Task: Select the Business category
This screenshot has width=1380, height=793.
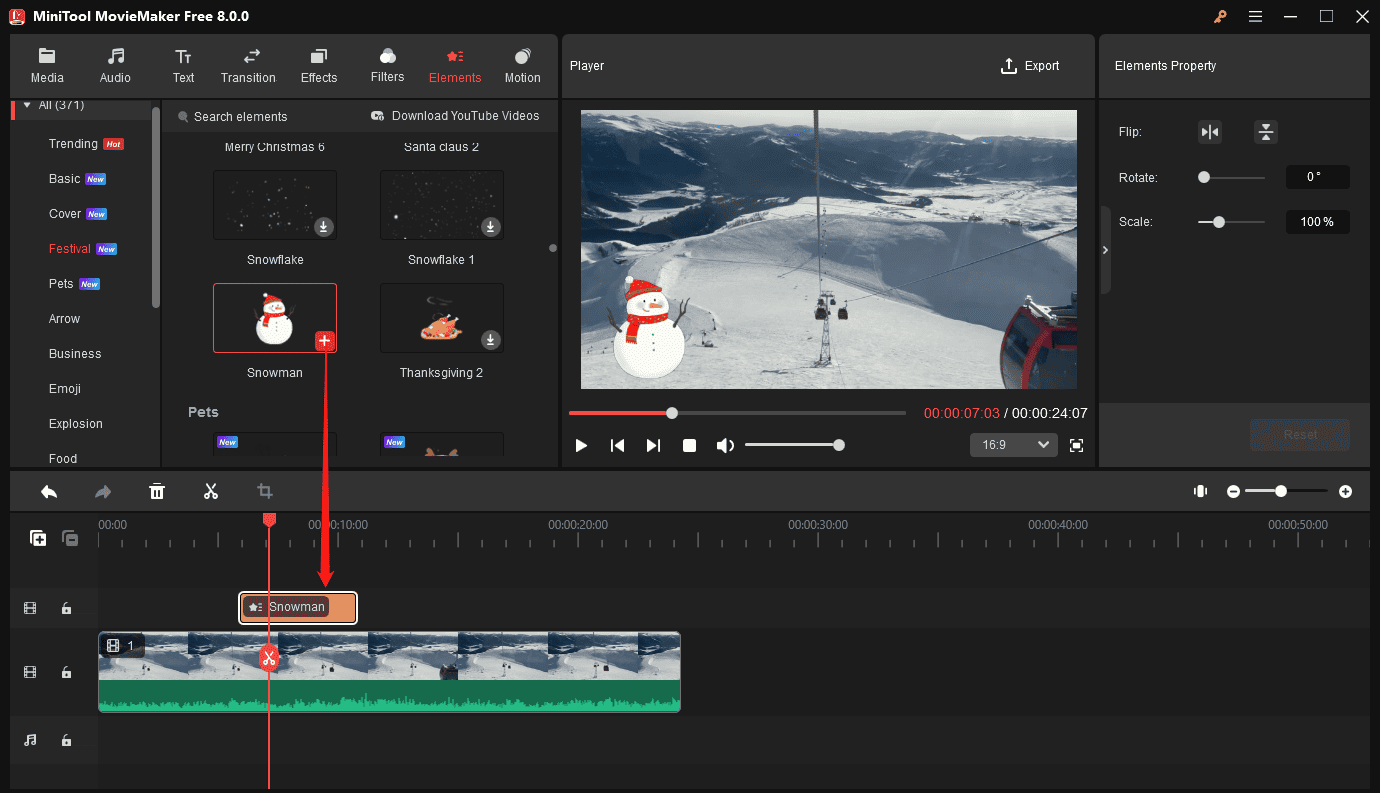Action: click(75, 354)
